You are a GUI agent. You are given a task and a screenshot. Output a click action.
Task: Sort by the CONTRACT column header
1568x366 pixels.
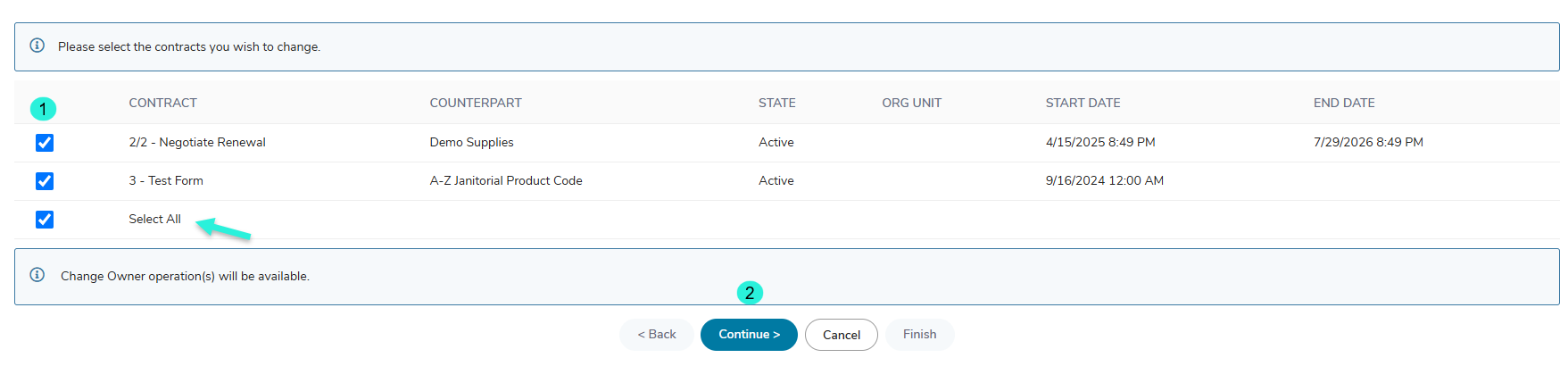pyautogui.click(x=162, y=103)
